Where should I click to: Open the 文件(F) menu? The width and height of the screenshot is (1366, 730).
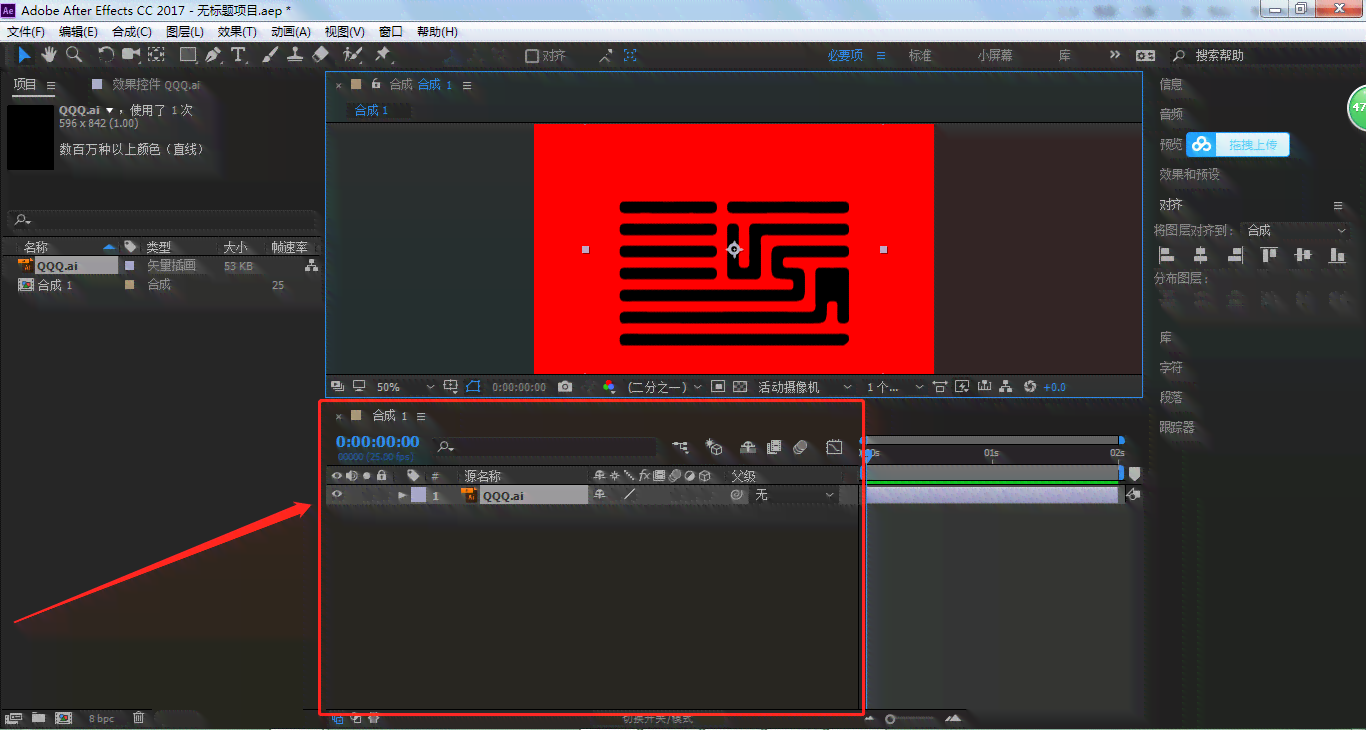pos(27,32)
